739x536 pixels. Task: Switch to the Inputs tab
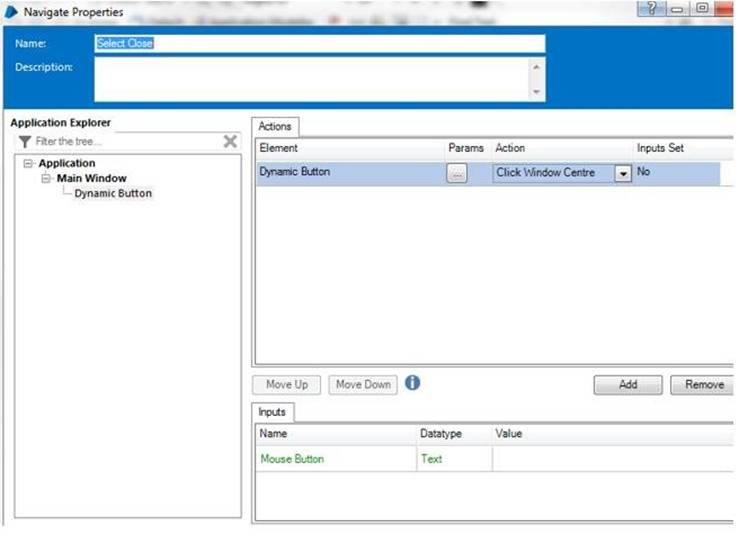[272, 411]
